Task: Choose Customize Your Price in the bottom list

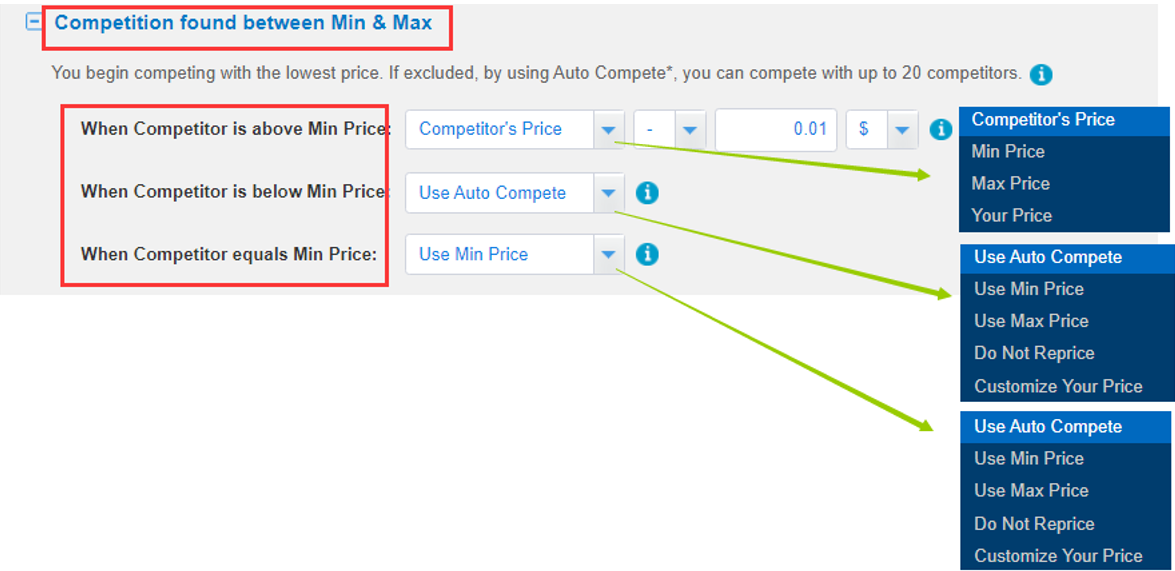Action: click(x=1058, y=556)
